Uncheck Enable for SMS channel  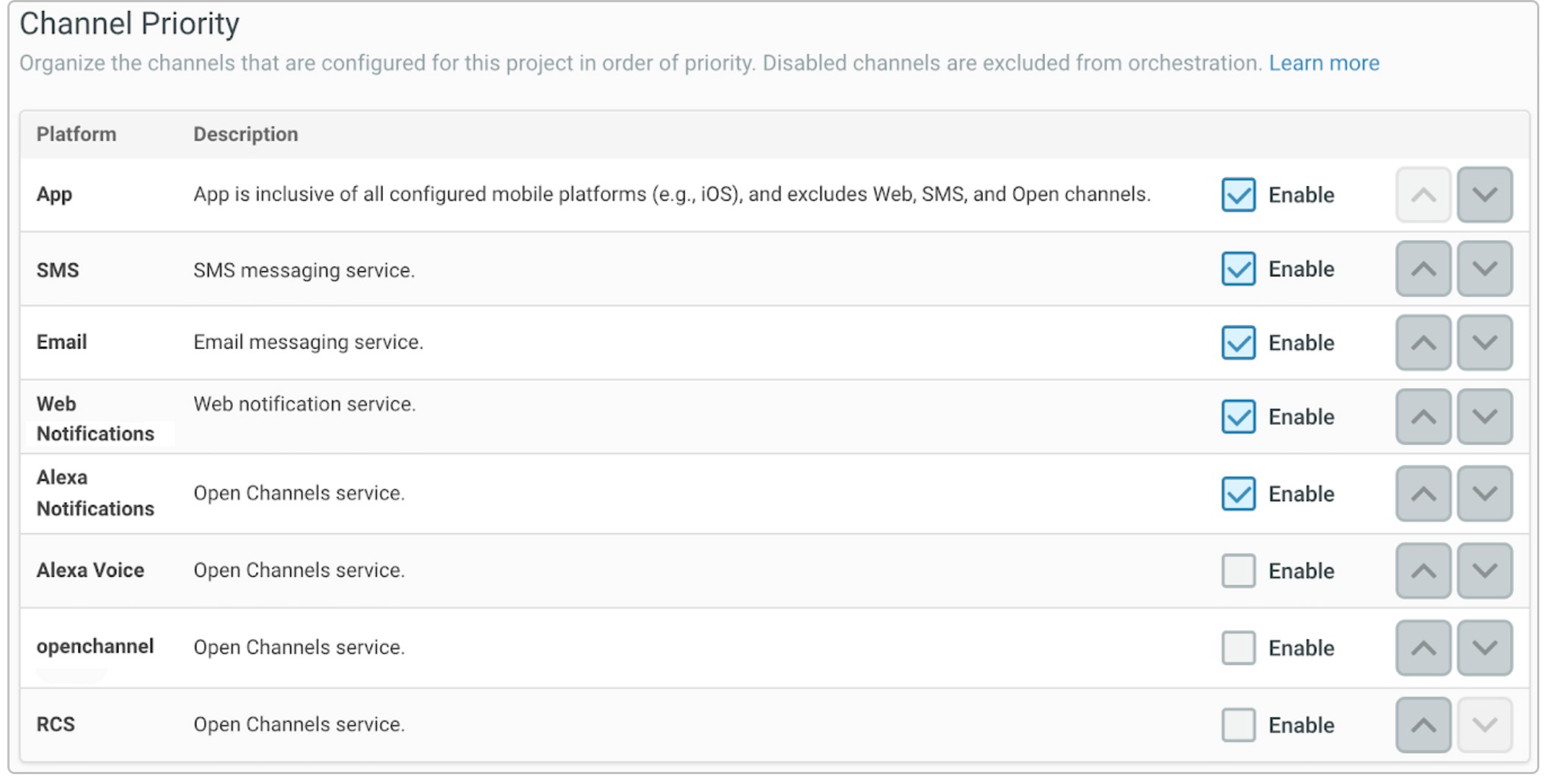click(x=1238, y=269)
